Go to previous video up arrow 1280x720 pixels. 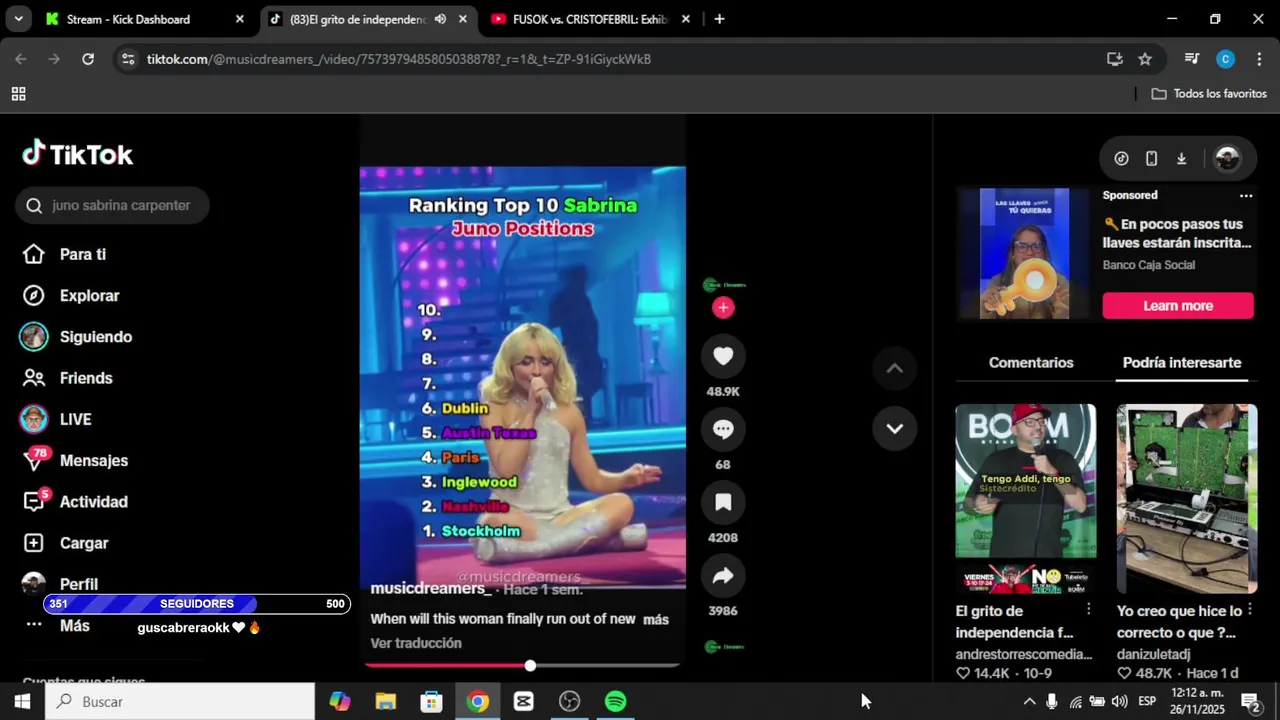coord(894,368)
